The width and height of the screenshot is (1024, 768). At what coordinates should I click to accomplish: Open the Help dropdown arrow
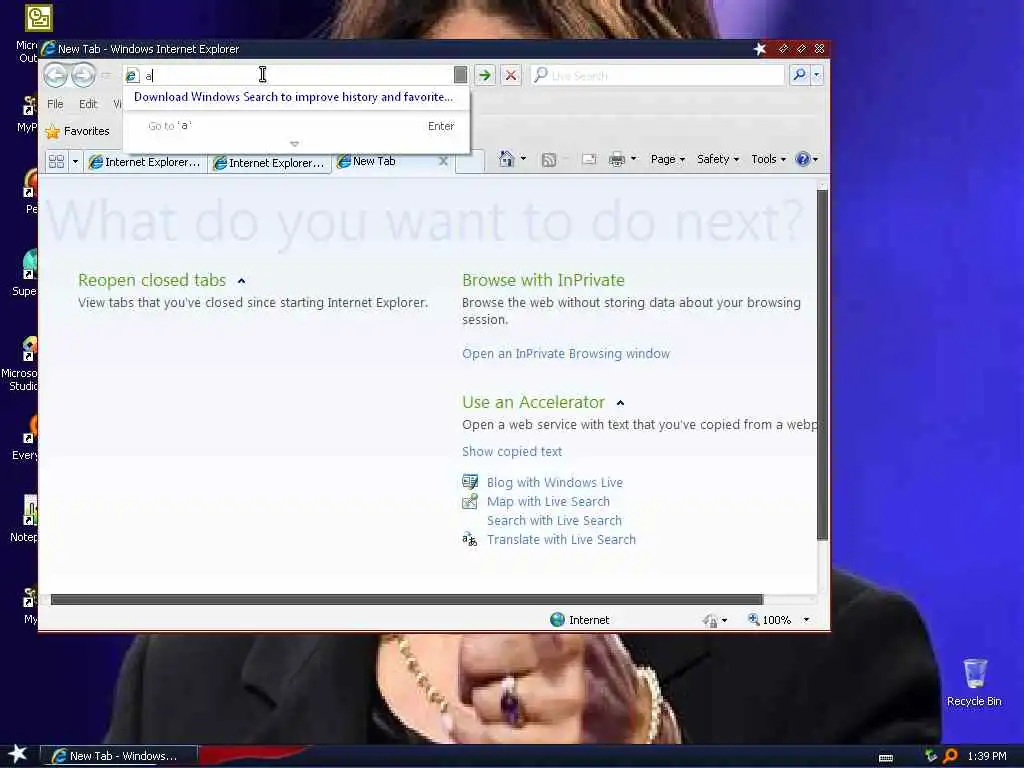click(815, 159)
